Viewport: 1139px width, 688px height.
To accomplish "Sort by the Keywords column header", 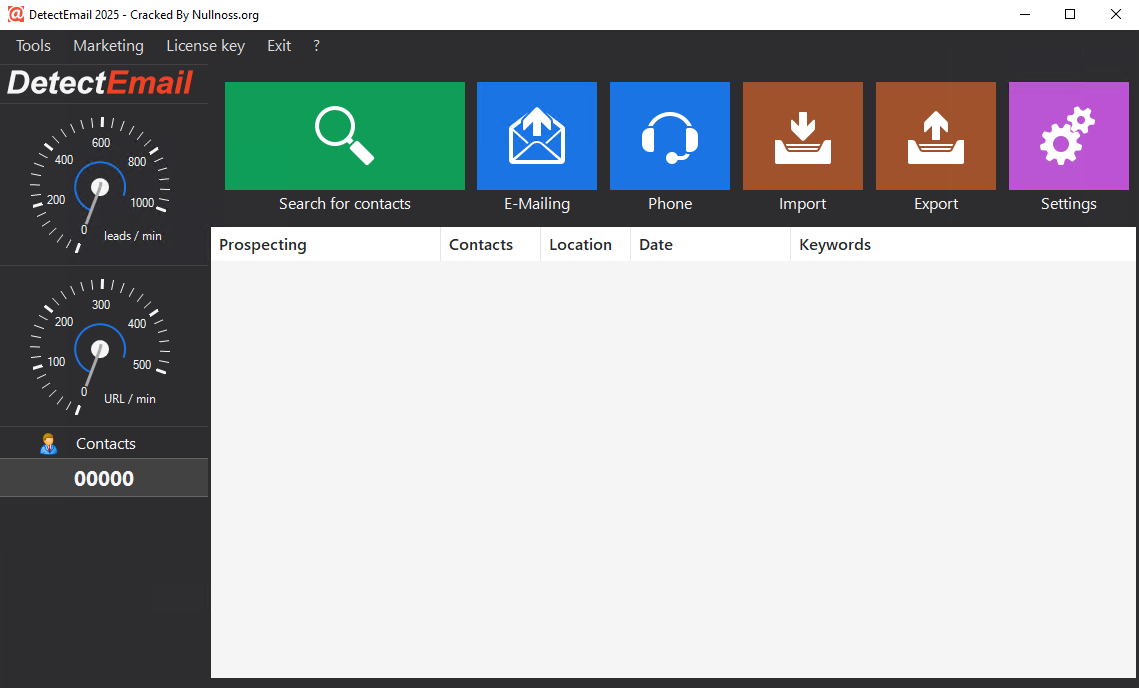I will pyautogui.click(x=962, y=245).
